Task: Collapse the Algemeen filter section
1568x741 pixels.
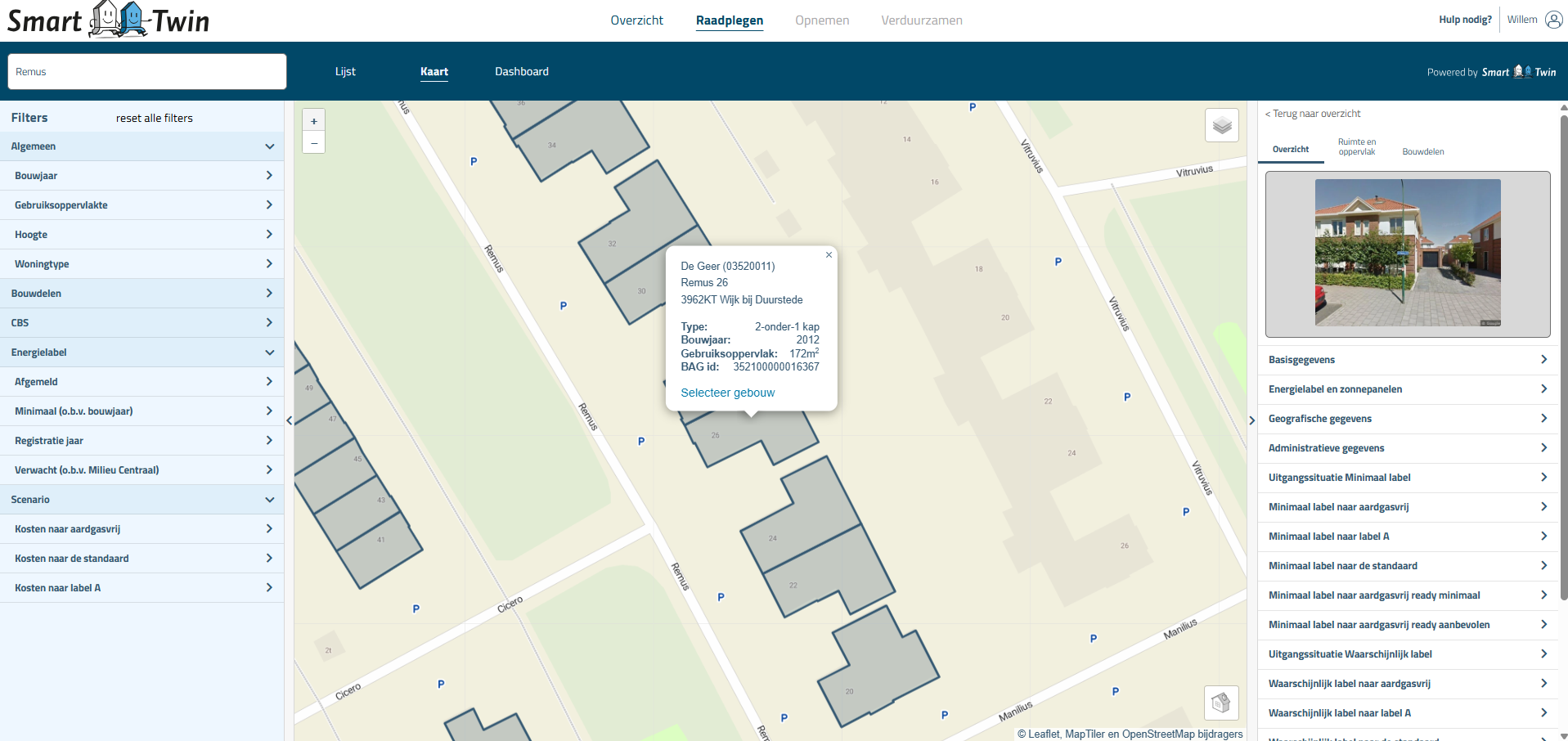Action: (269, 146)
